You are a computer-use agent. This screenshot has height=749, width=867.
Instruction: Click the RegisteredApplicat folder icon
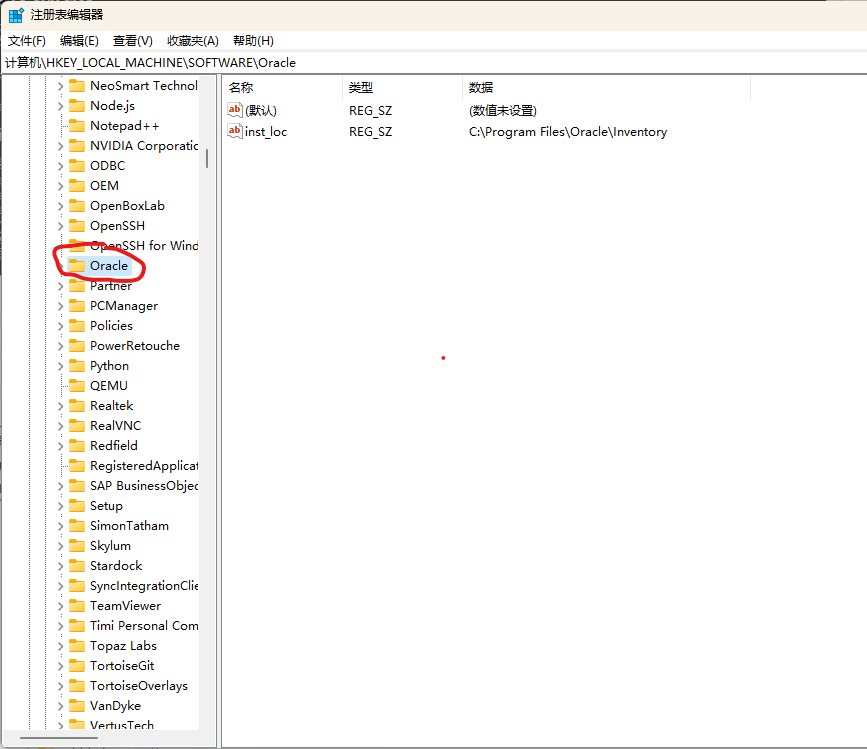77,465
